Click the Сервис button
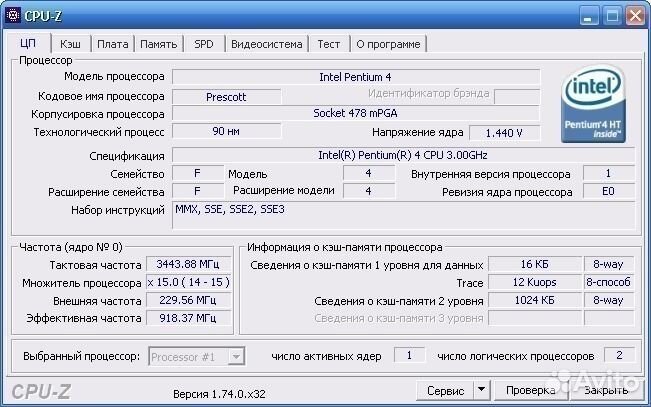This screenshot has height=407, width=651. click(x=445, y=391)
